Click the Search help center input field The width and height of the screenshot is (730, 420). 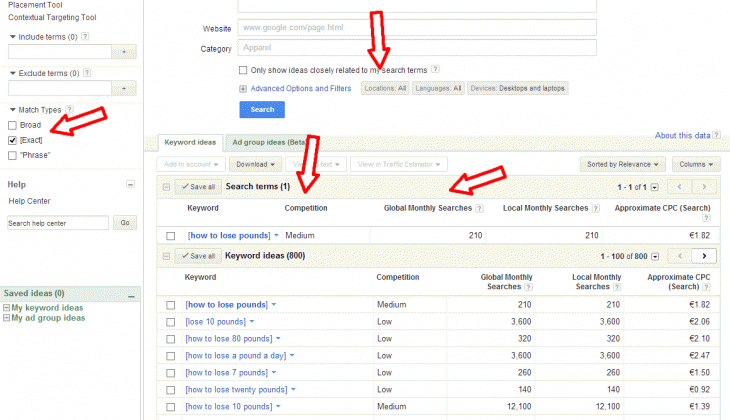click(57, 222)
